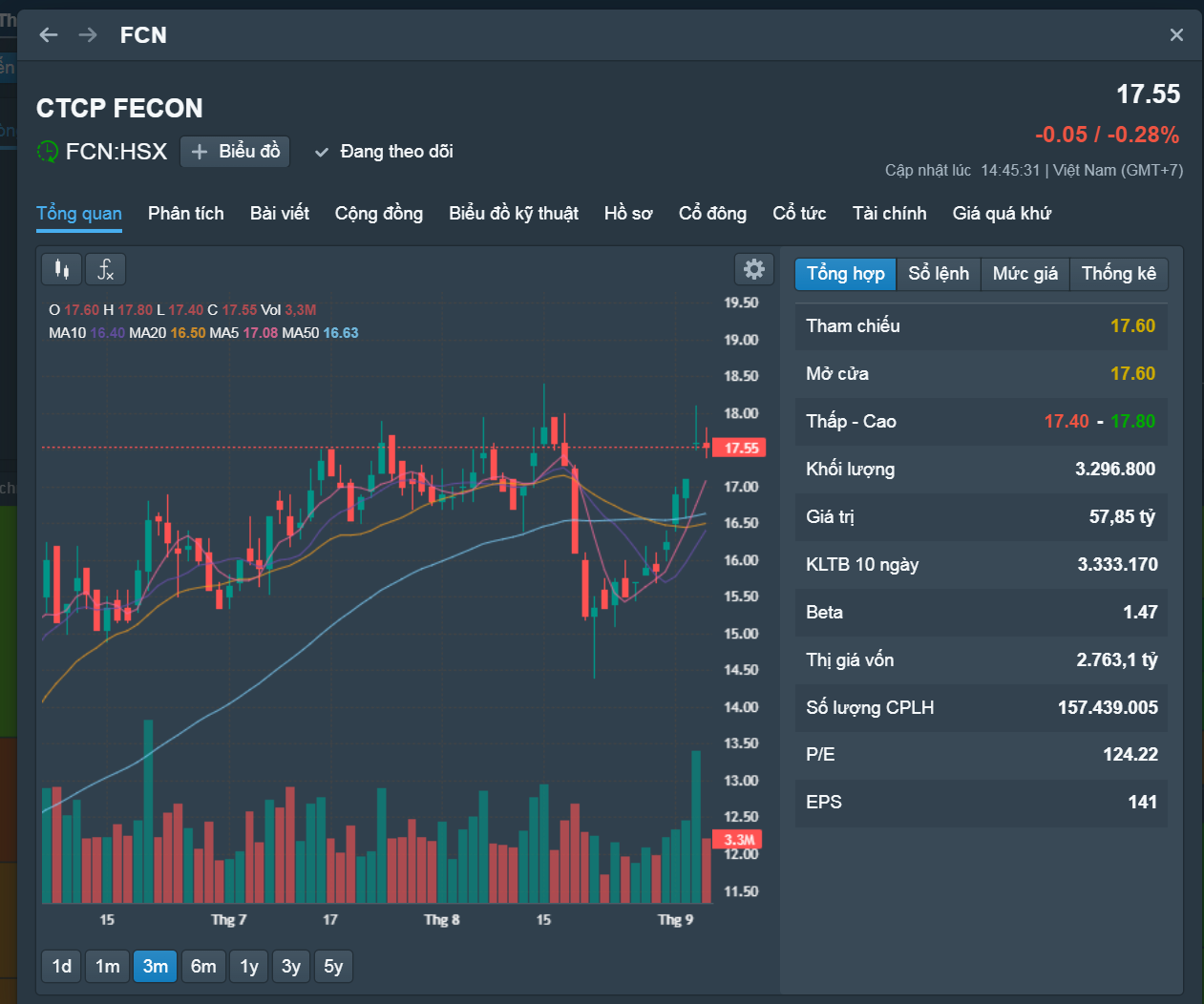Select the 1d time range
Screen dimensions: 1204x1004
pos(62,967)
